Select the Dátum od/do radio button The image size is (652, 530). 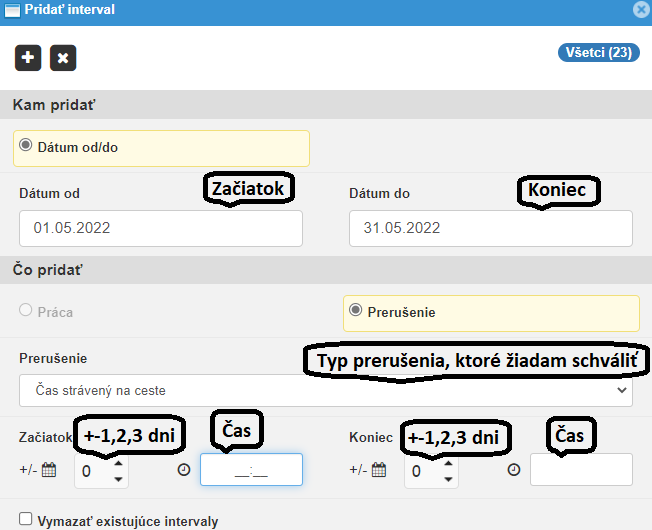click(26, 145)
